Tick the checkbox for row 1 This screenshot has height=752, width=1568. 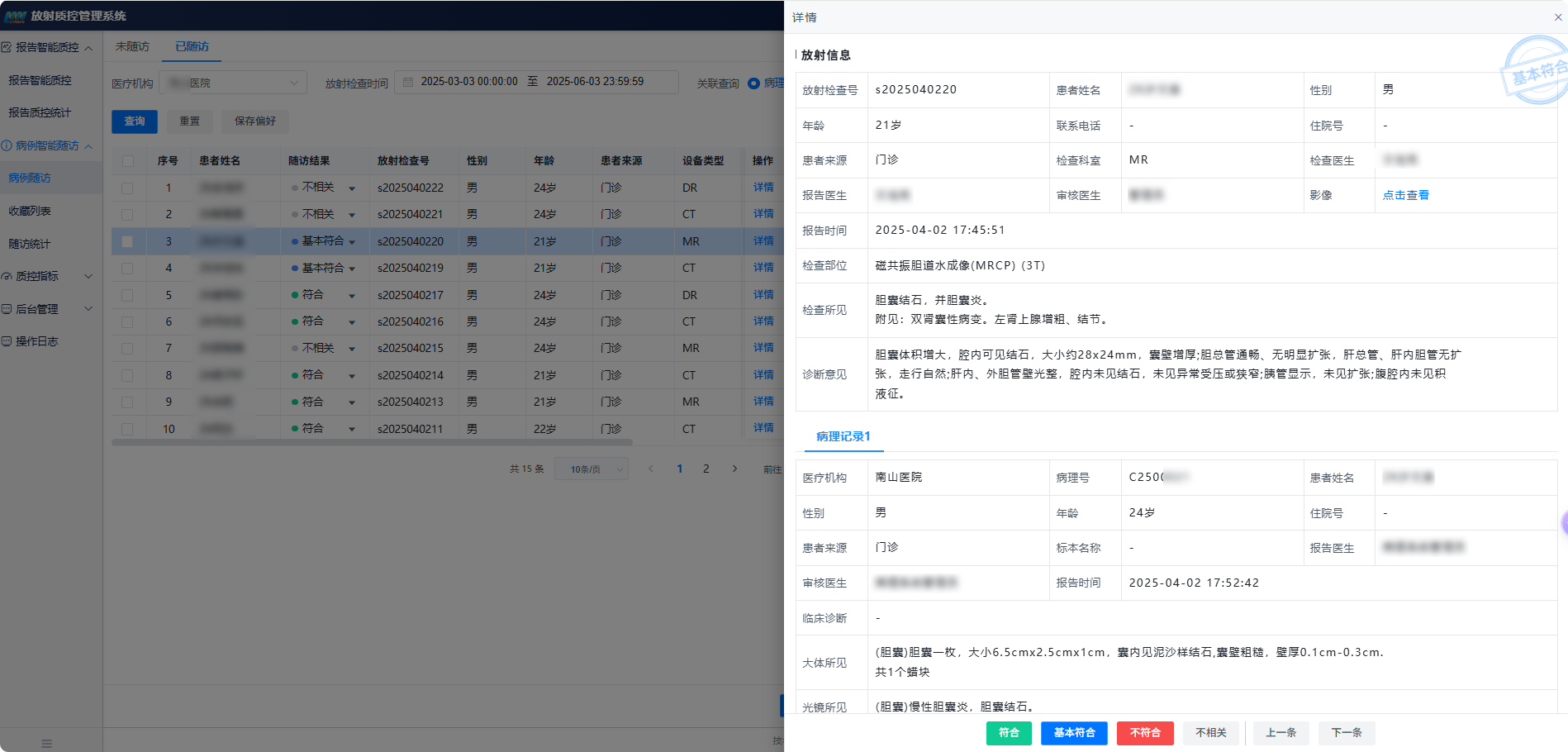pyautogui.click(x=127, y=188)
